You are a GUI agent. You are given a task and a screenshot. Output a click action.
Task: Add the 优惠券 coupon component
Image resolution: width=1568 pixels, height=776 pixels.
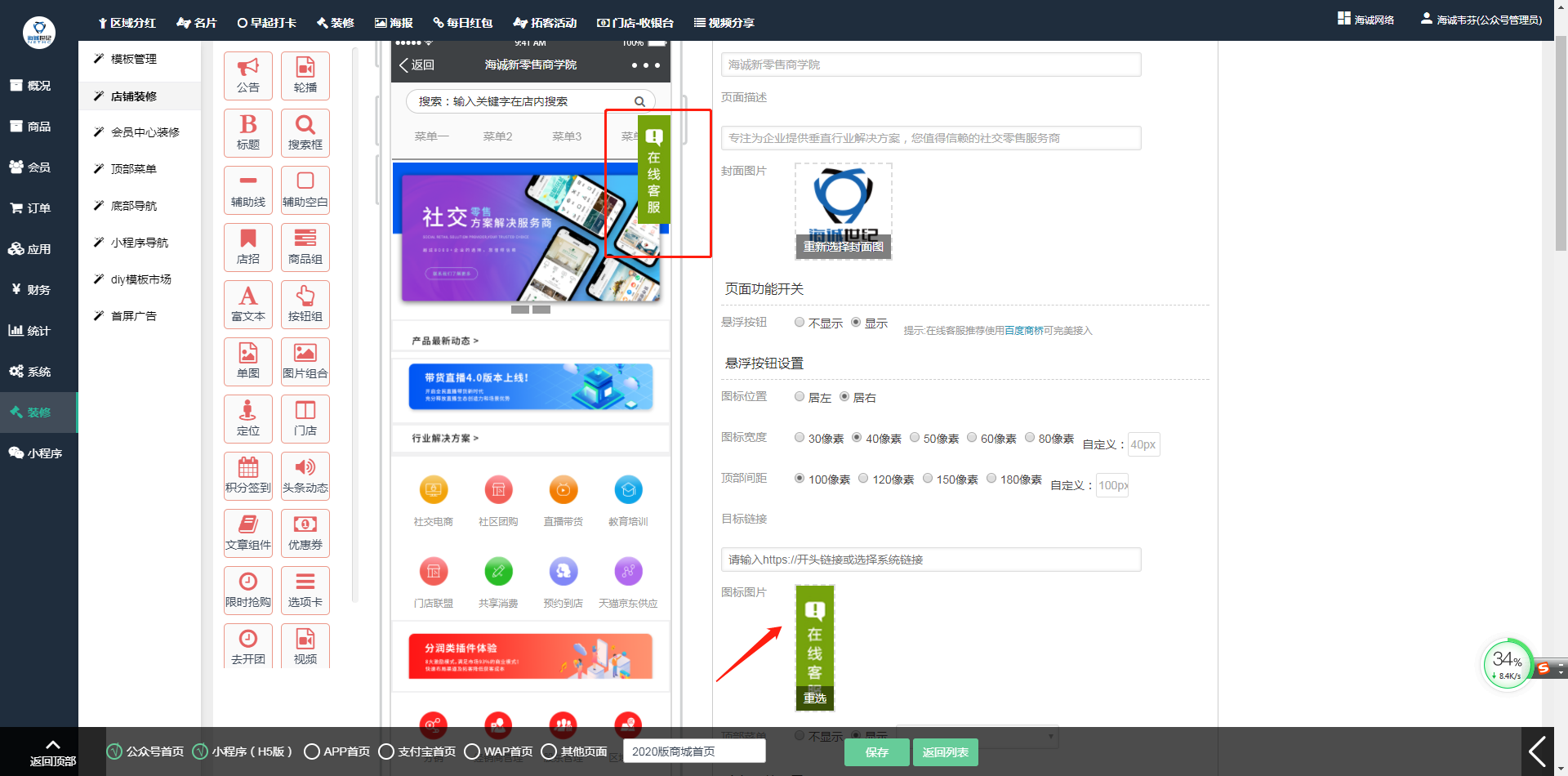(305, 533)
